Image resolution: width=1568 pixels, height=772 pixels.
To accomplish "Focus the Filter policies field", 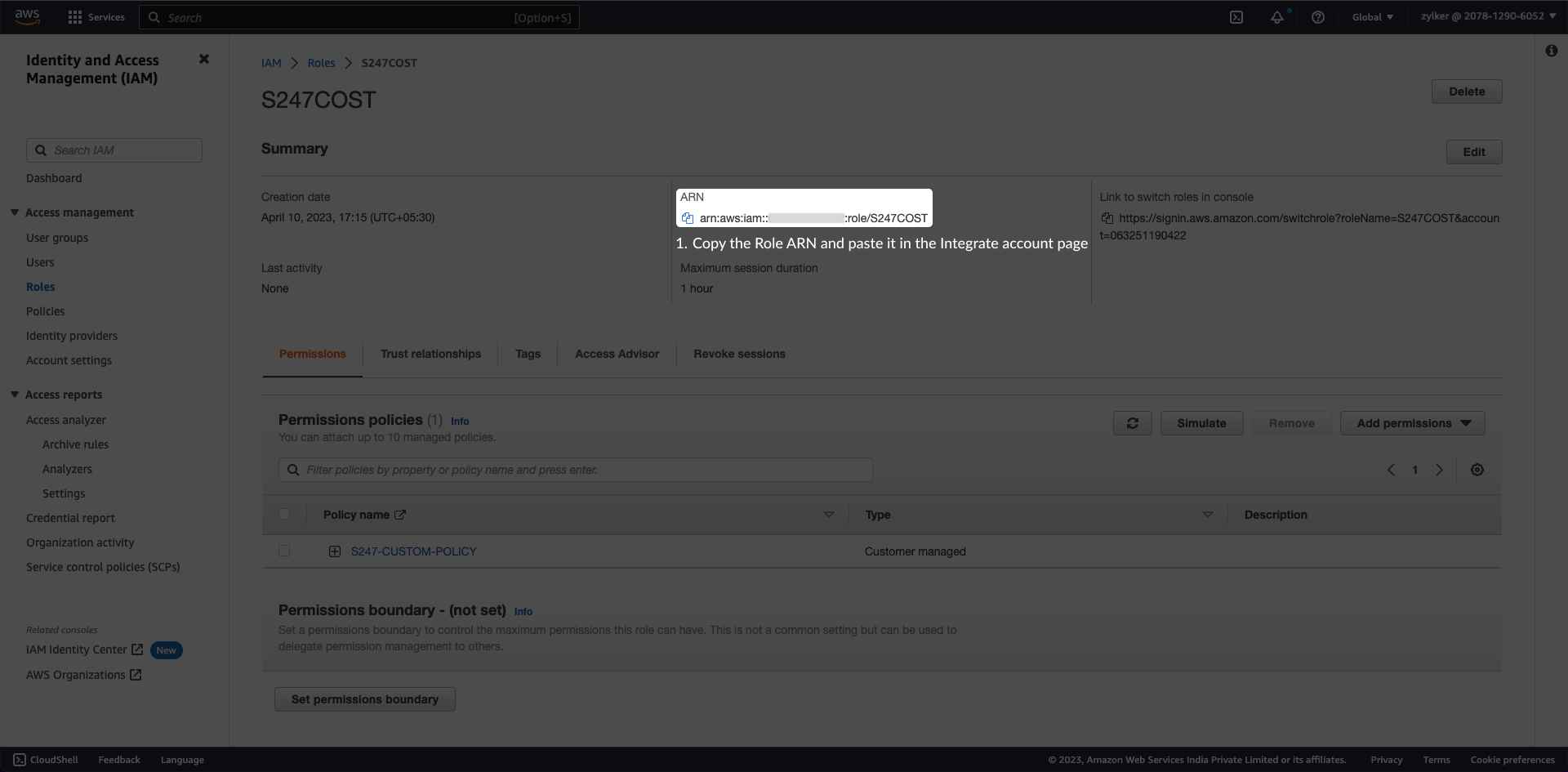I will point(576,470).
